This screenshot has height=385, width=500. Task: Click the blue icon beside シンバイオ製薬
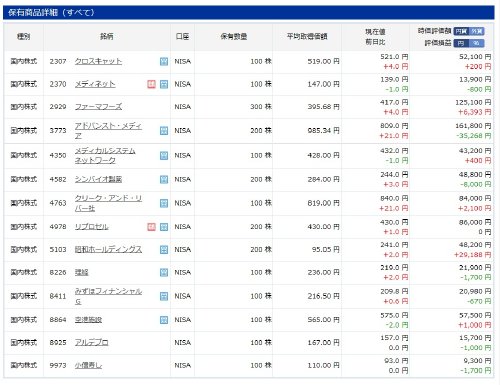pos(164,179)
